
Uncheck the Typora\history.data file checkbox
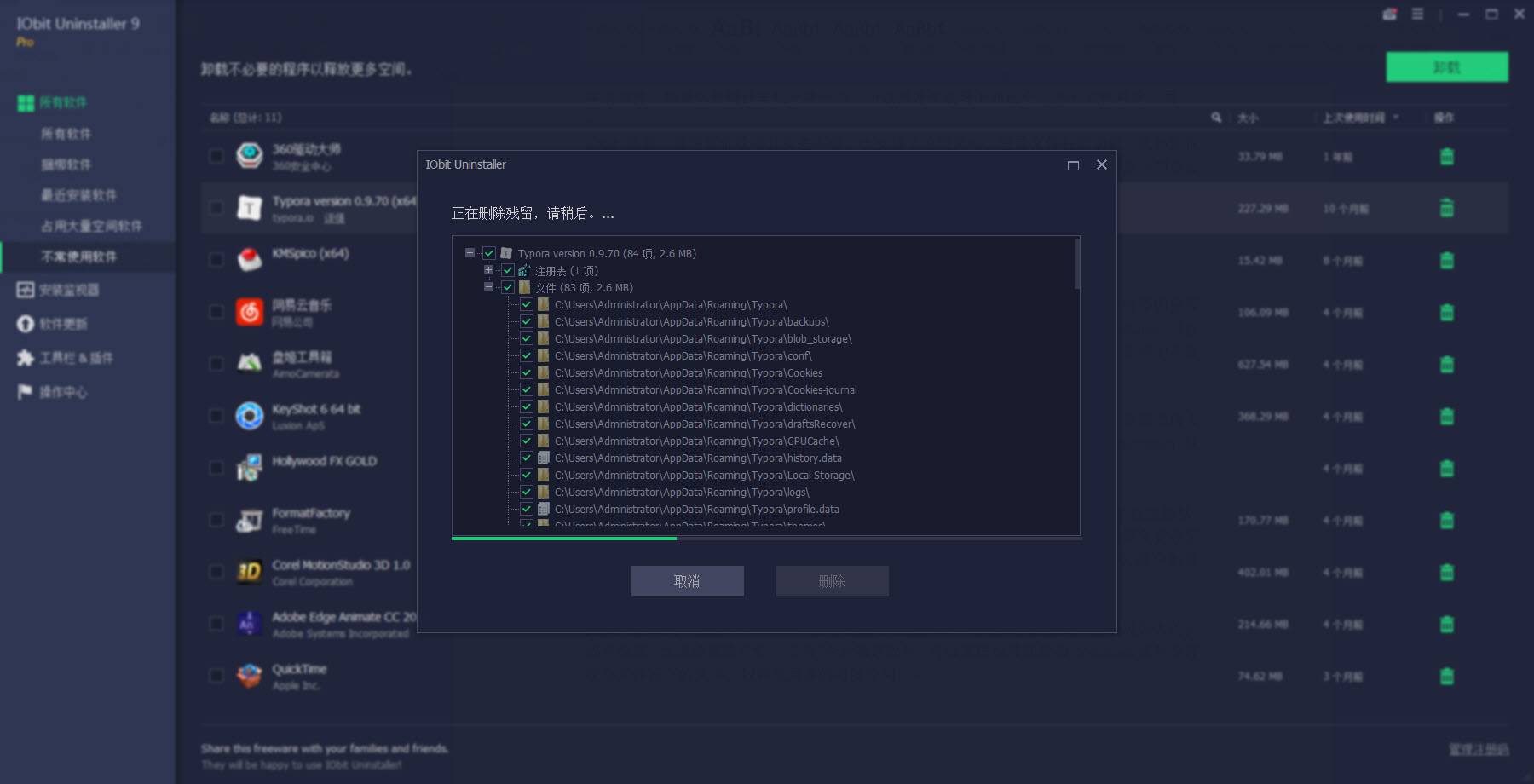click(527, 458)
